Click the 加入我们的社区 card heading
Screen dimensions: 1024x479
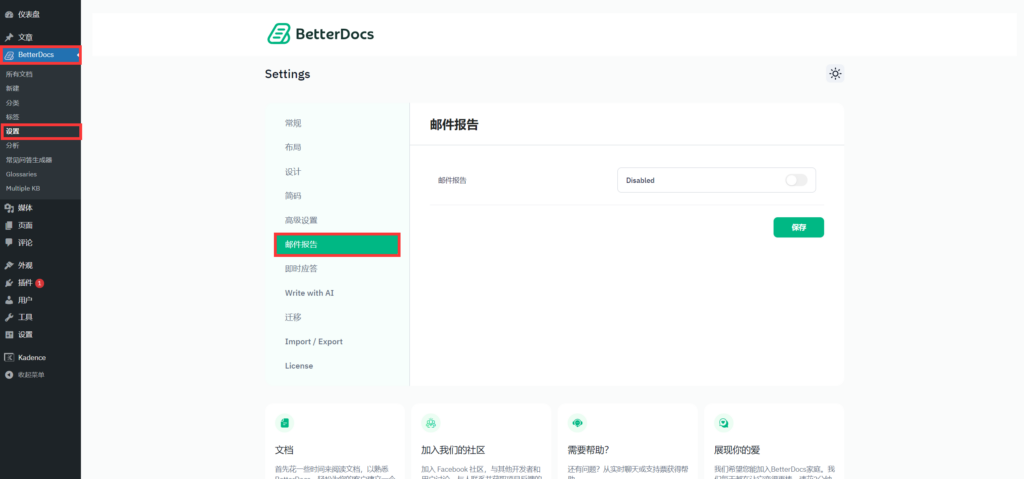click(453, 450)
